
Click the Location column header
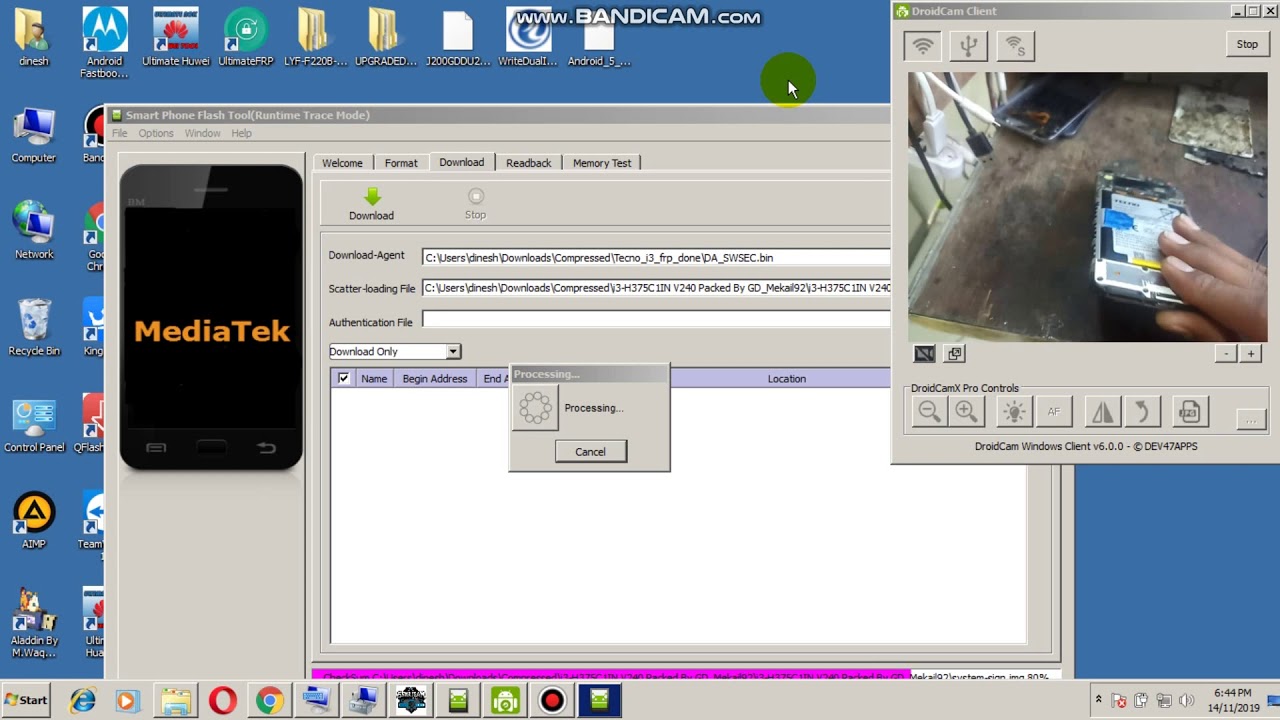point(786,378)
